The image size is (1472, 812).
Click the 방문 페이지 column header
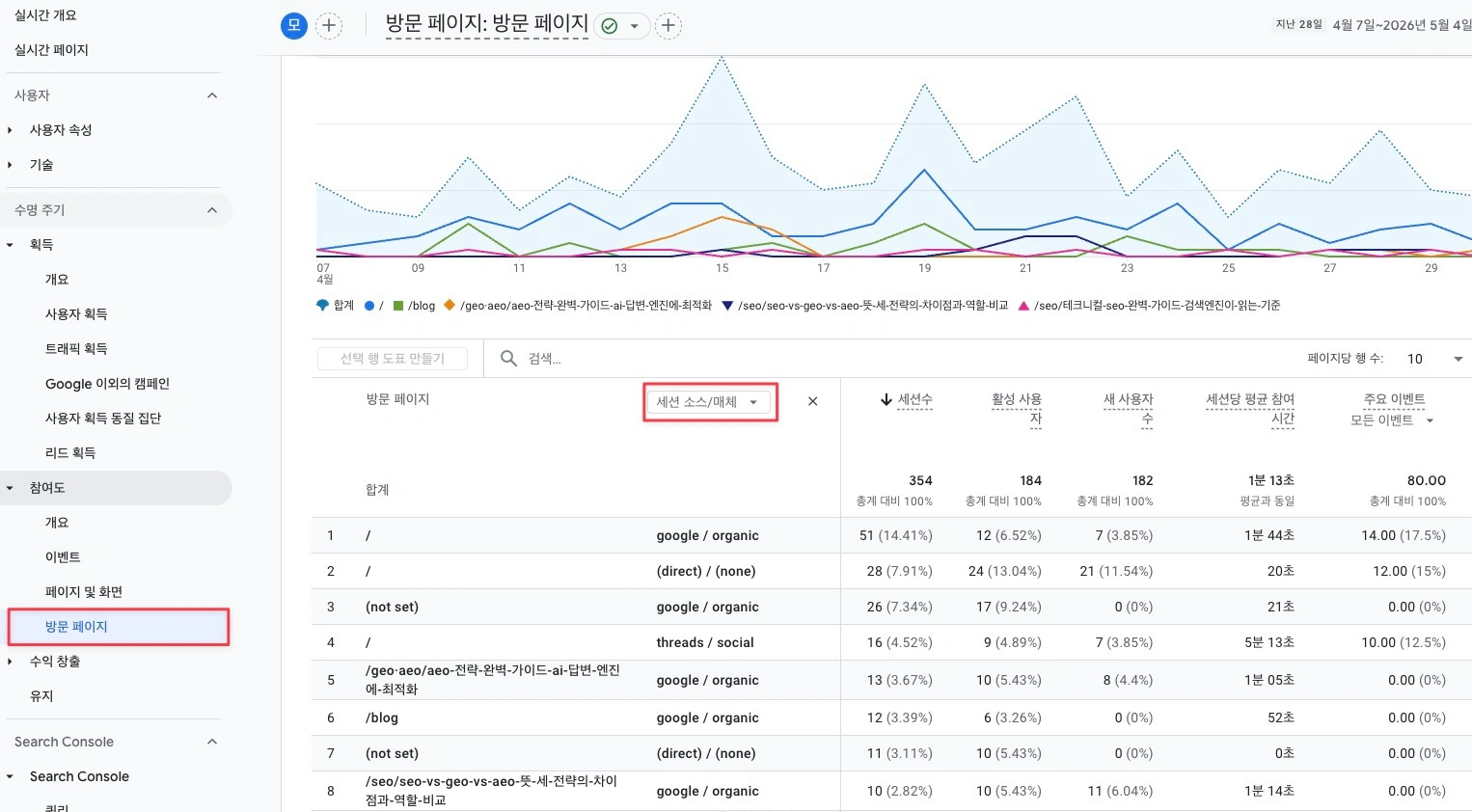(x=397, y=399)
